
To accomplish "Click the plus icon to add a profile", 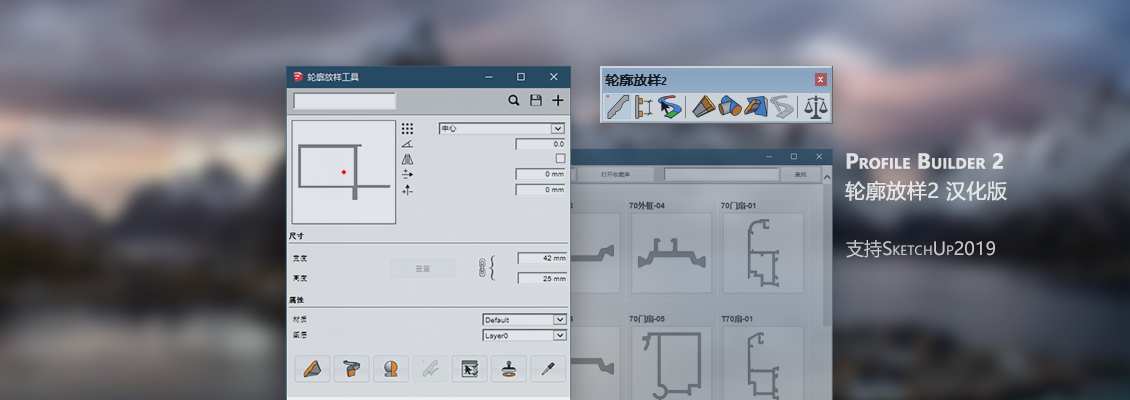I will click(x=558, y=101).
